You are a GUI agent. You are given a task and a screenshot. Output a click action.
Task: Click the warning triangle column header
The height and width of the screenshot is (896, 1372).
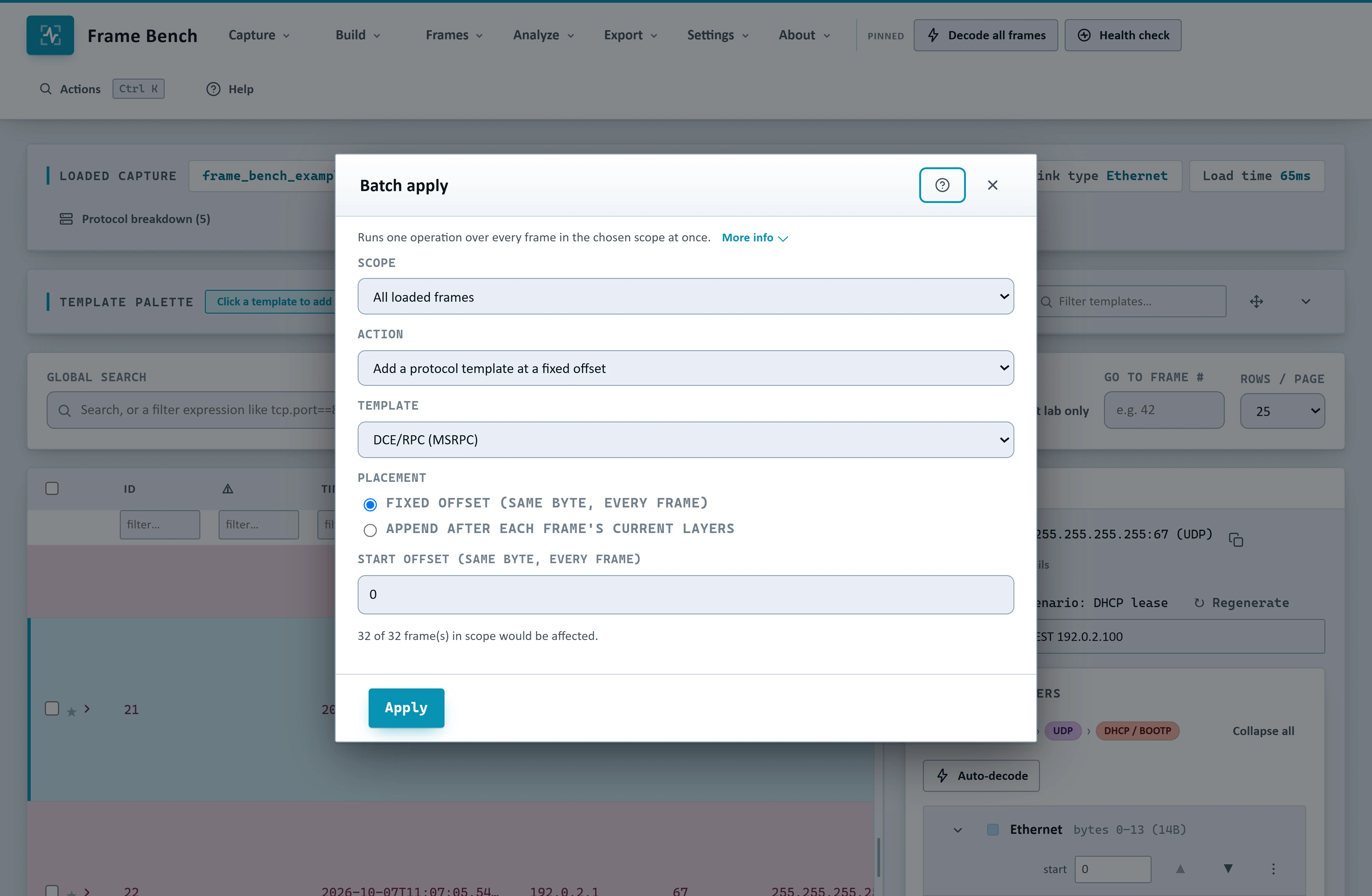pyautogui.click(x=228, y=489)
